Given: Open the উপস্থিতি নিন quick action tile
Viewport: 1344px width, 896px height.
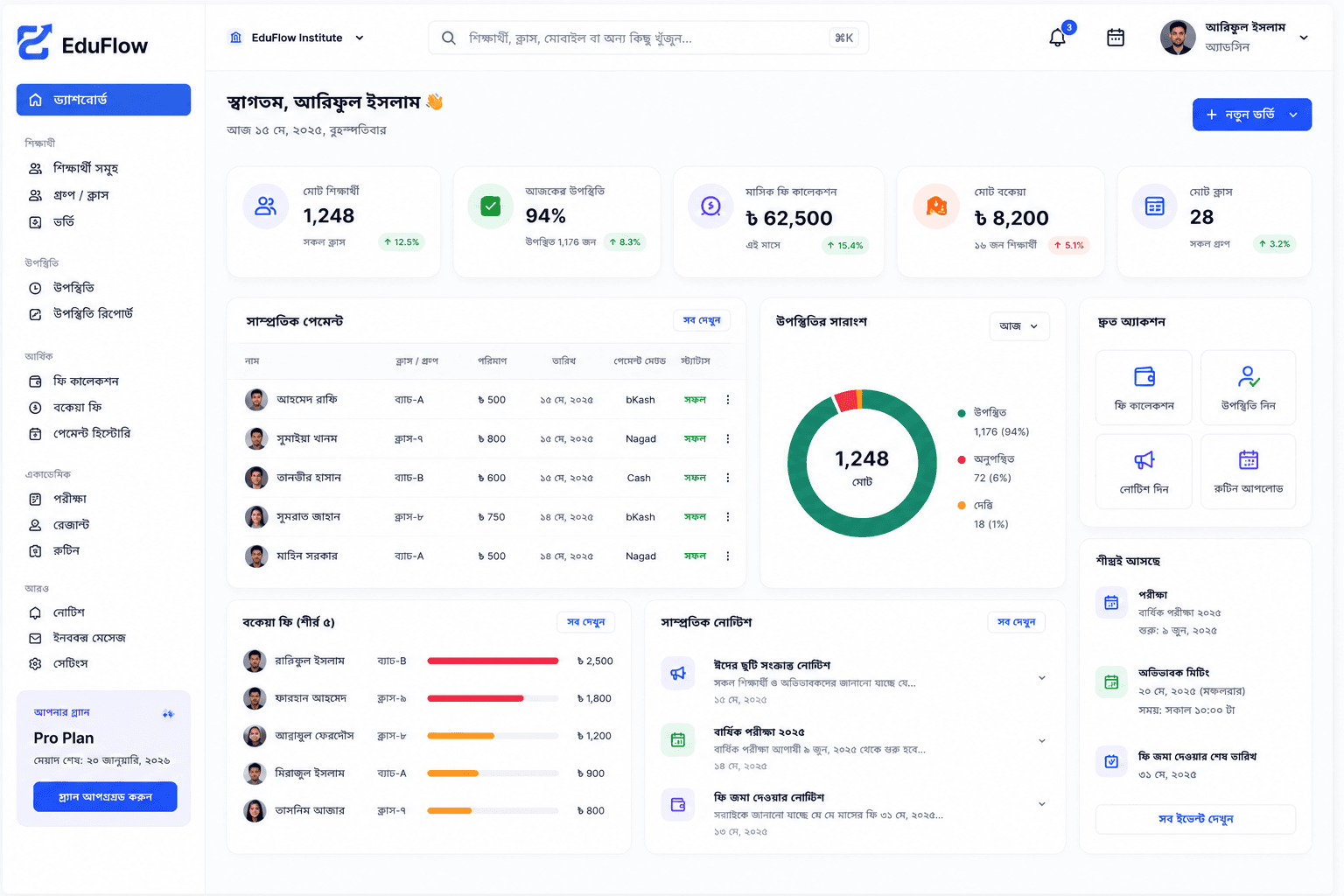Looking at the screenshot, I should tap(1249, 388).
